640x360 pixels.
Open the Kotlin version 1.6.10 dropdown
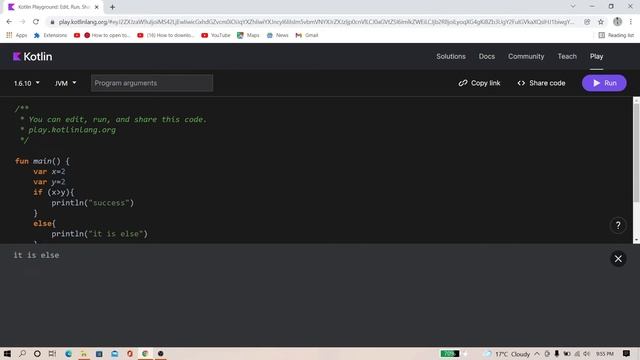click(27, 83)
